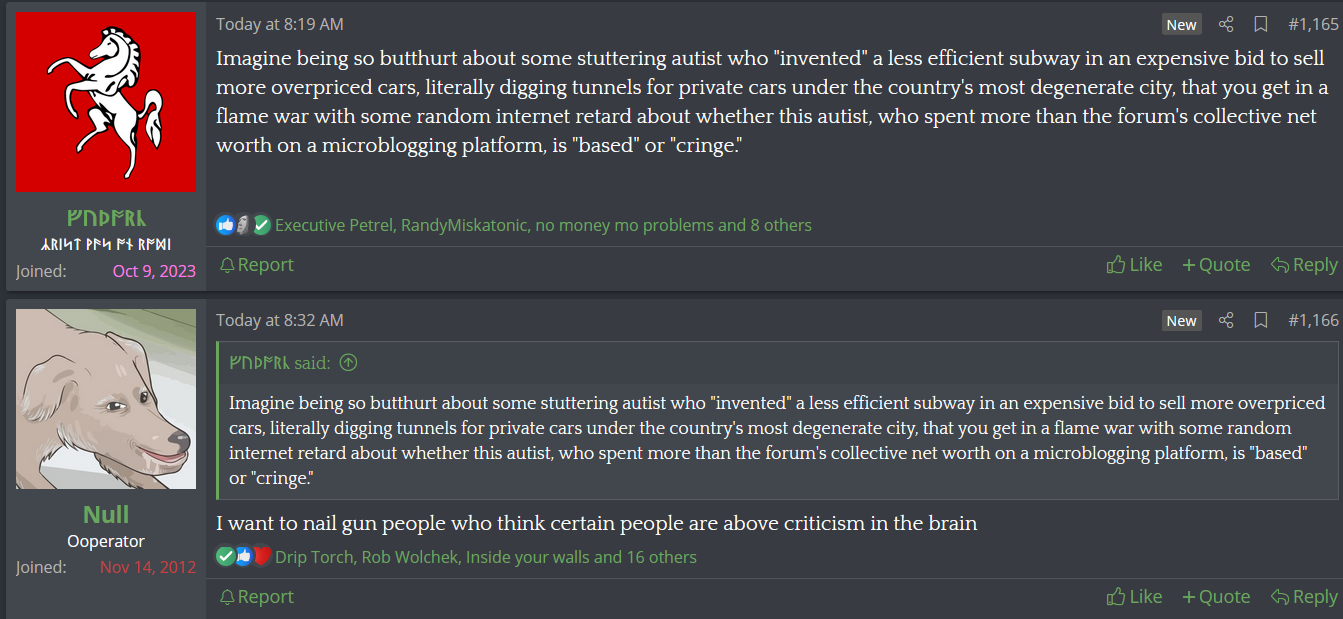Image resolution: width=1343 pixels, height=619 pixels.
Task: Click share icon on post #1,165
Action: click(1226, 24)
